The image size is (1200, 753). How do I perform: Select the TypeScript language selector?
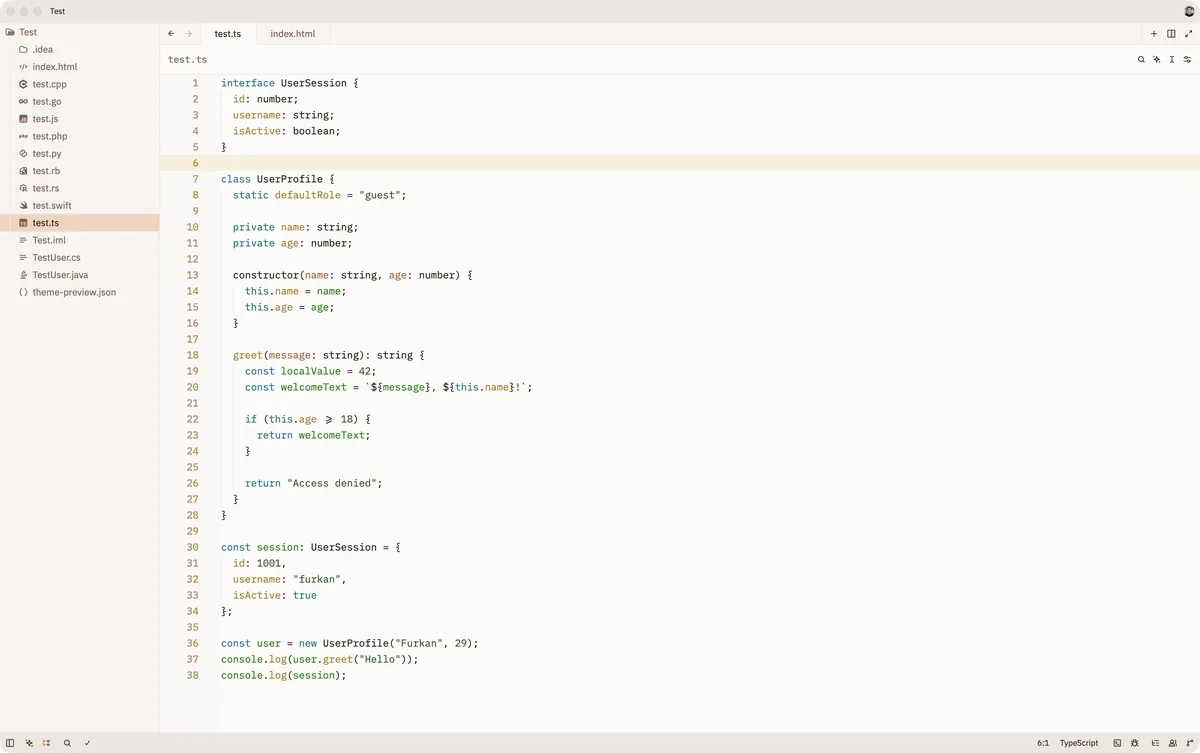pos(1079,743)
